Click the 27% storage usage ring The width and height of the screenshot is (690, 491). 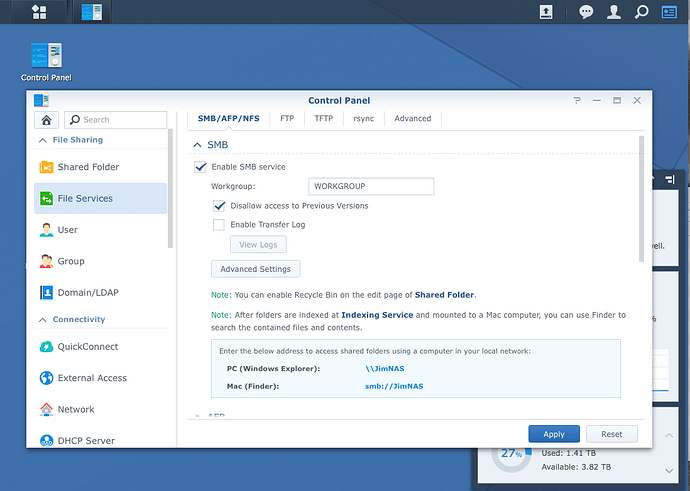511,455
